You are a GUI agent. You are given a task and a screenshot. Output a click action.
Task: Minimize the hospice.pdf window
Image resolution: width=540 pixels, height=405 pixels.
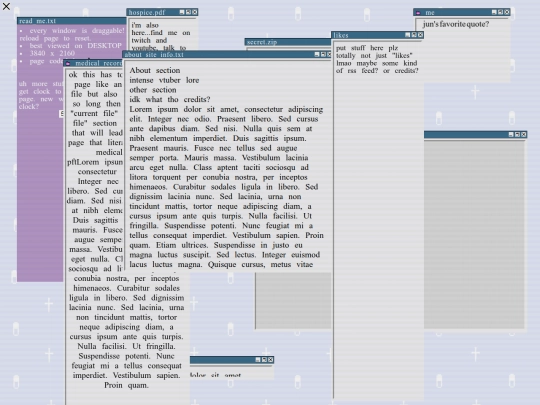pos(182,12)
